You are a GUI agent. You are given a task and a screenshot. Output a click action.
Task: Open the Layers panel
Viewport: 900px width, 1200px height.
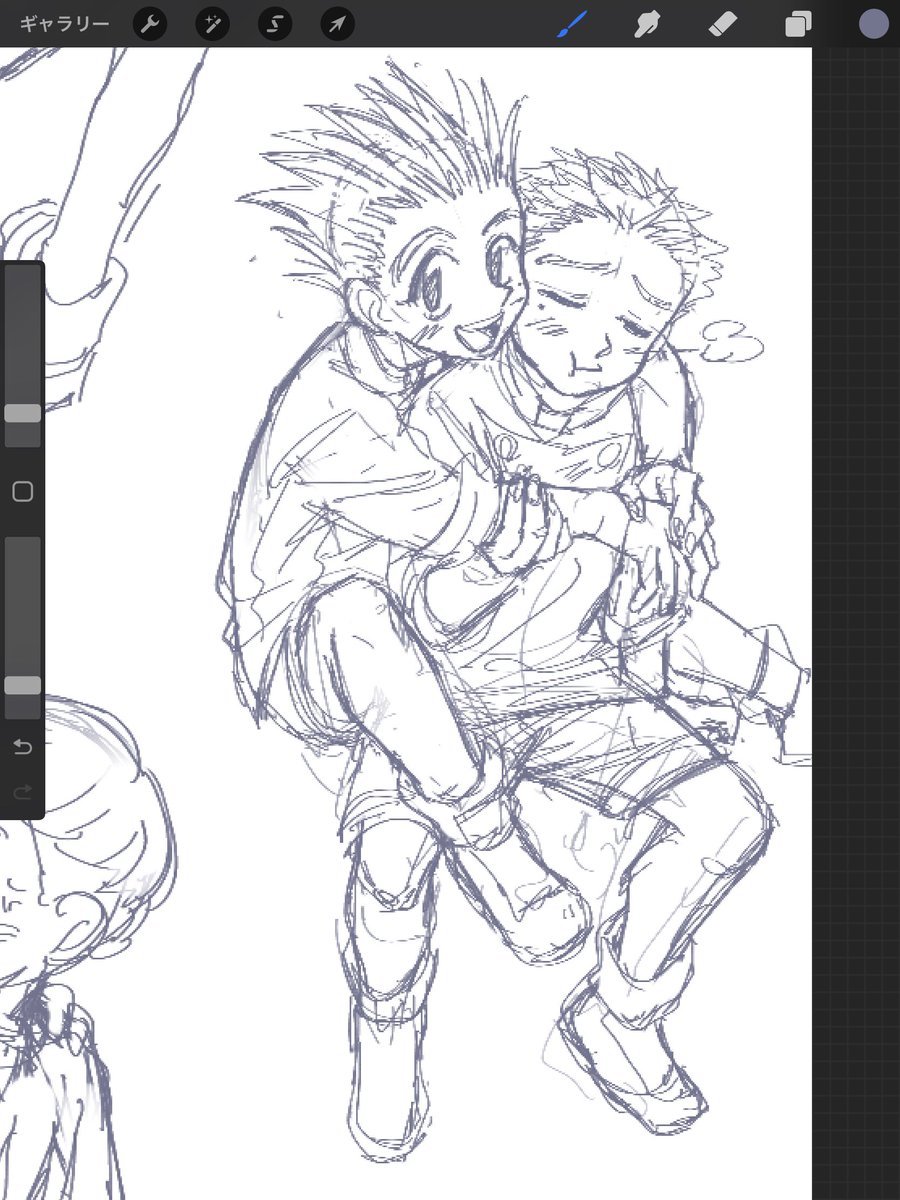point(798,25)
